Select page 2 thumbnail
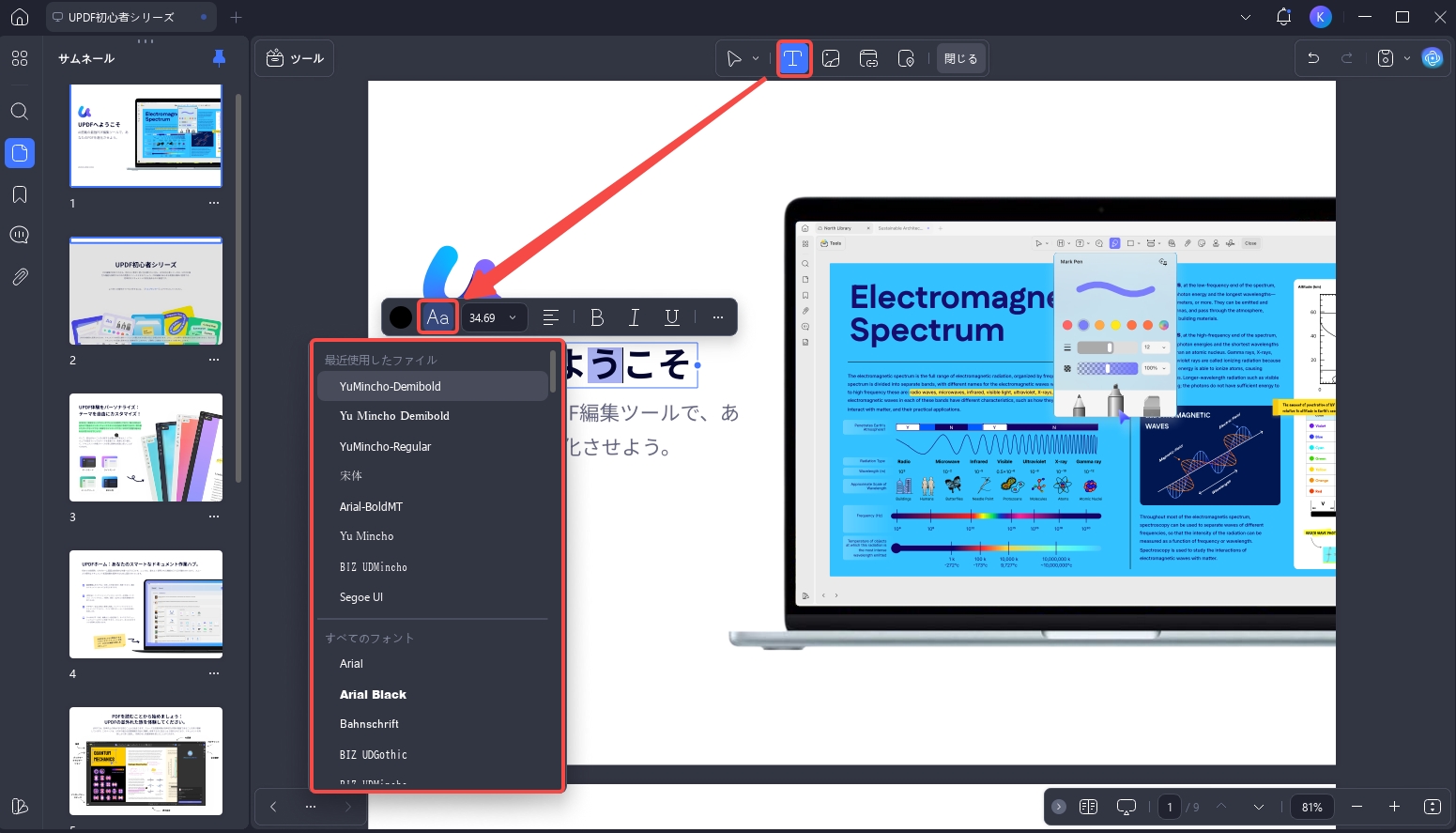 tap(146, 291)
